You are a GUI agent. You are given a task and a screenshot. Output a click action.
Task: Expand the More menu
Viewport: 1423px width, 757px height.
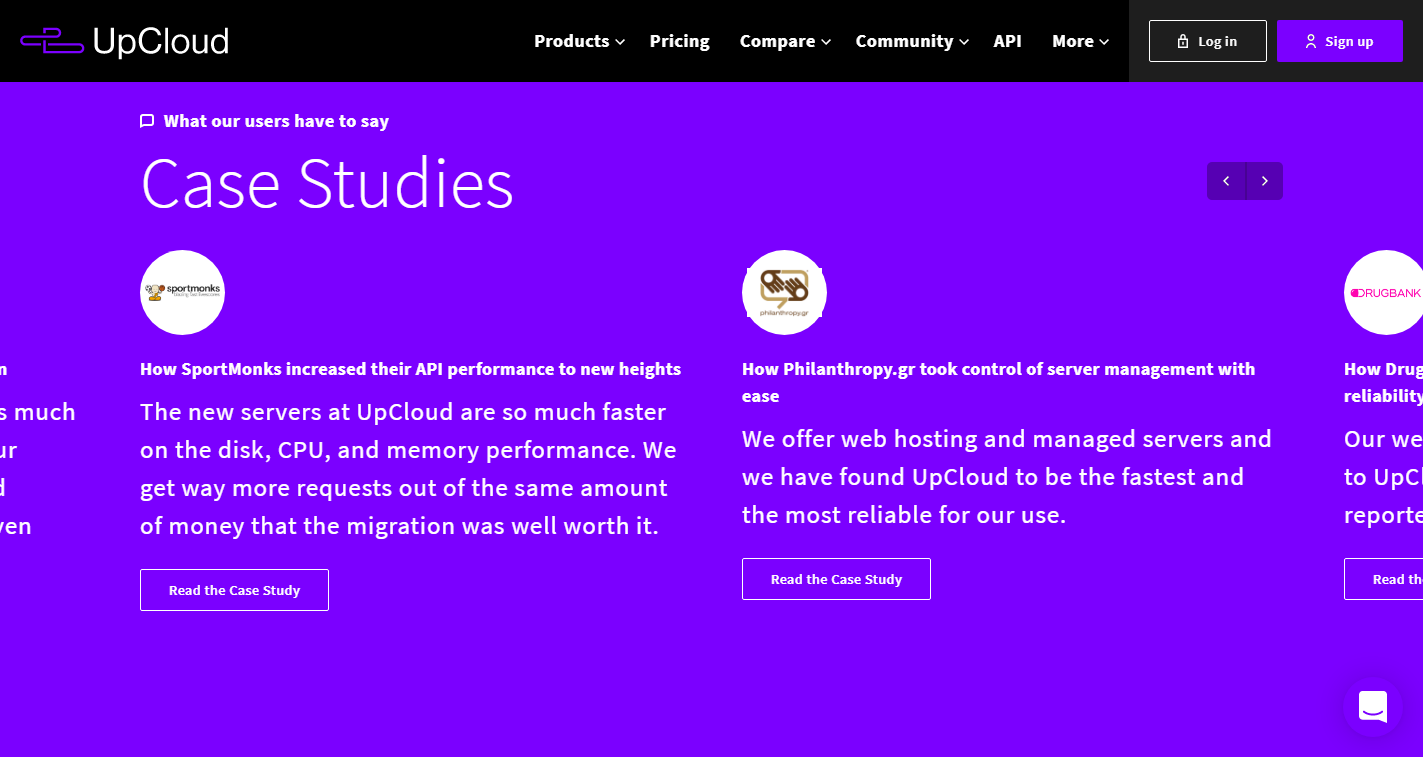point(1080,41)
